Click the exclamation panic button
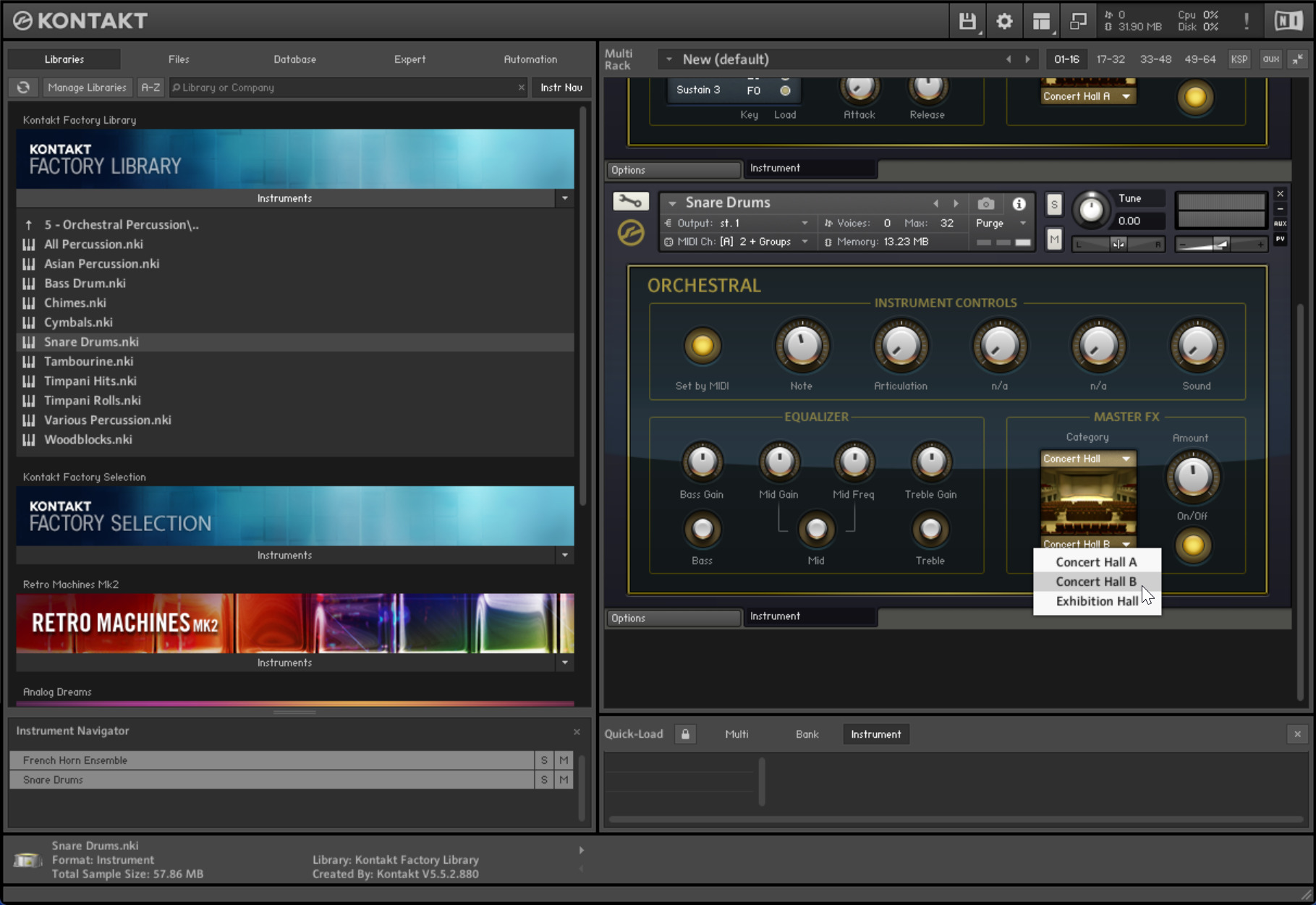1316x905 pixels. [1247, 21]
